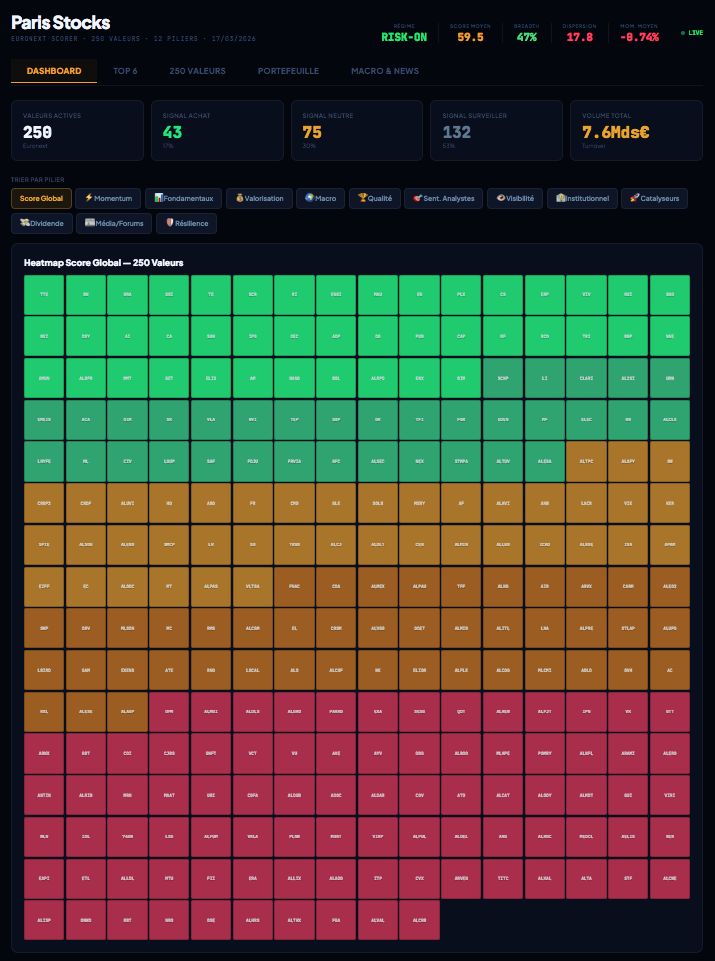Choose the Valorisation money bag filter
This screenshot has width=715, height=961.
point(260,199)
